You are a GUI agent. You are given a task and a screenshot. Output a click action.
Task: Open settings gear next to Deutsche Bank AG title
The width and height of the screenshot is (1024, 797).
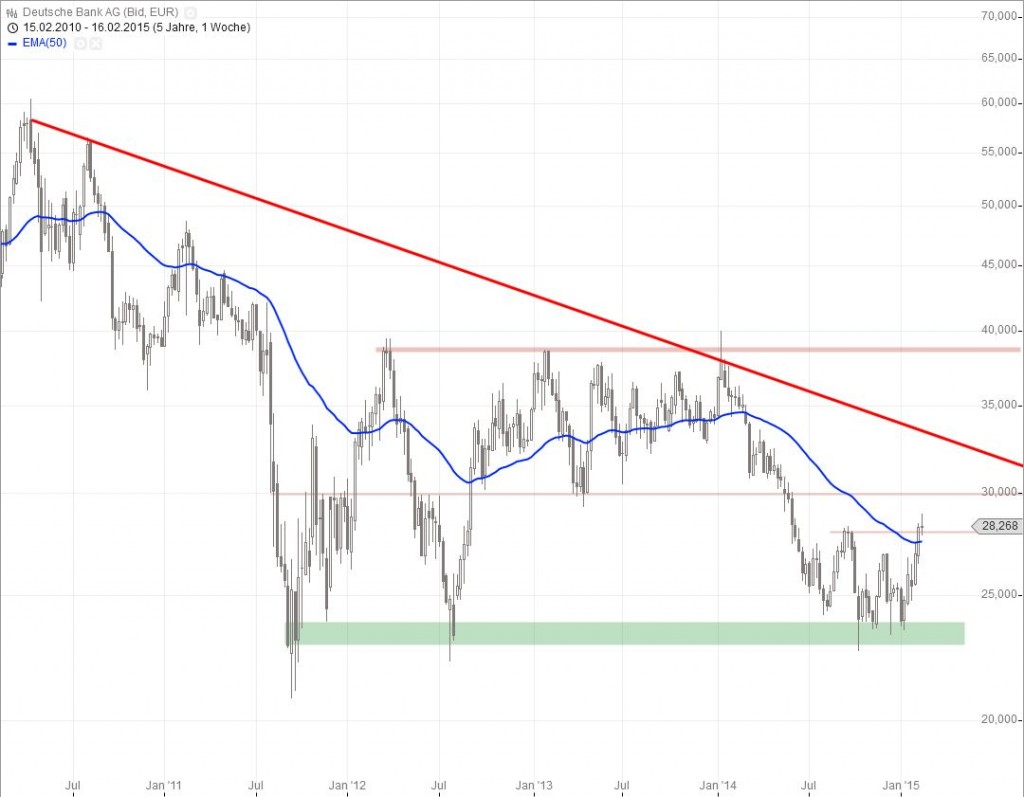tap(190, 11)
